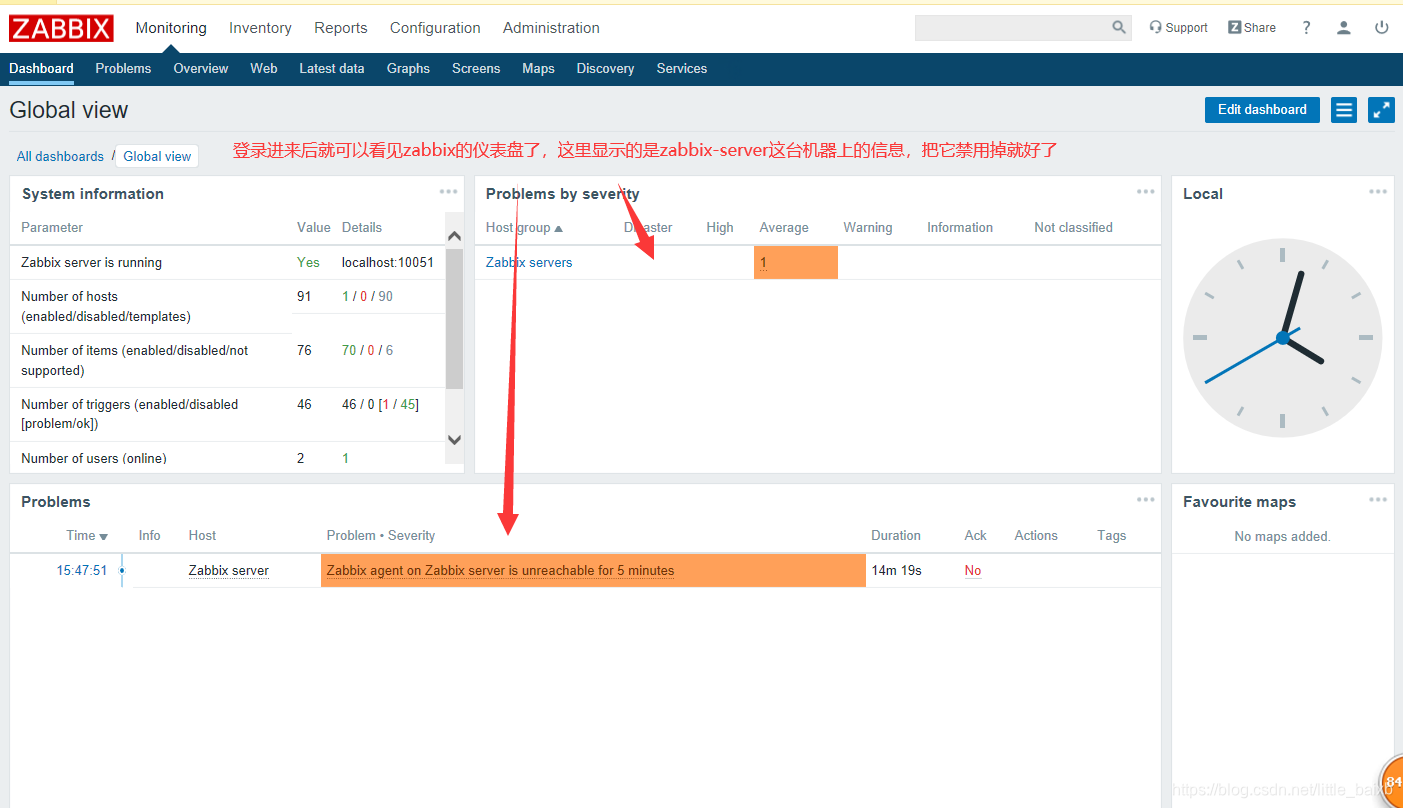Click the No acknowledgement link
This screenshot has height=808, width=1403.
[973, 570]
